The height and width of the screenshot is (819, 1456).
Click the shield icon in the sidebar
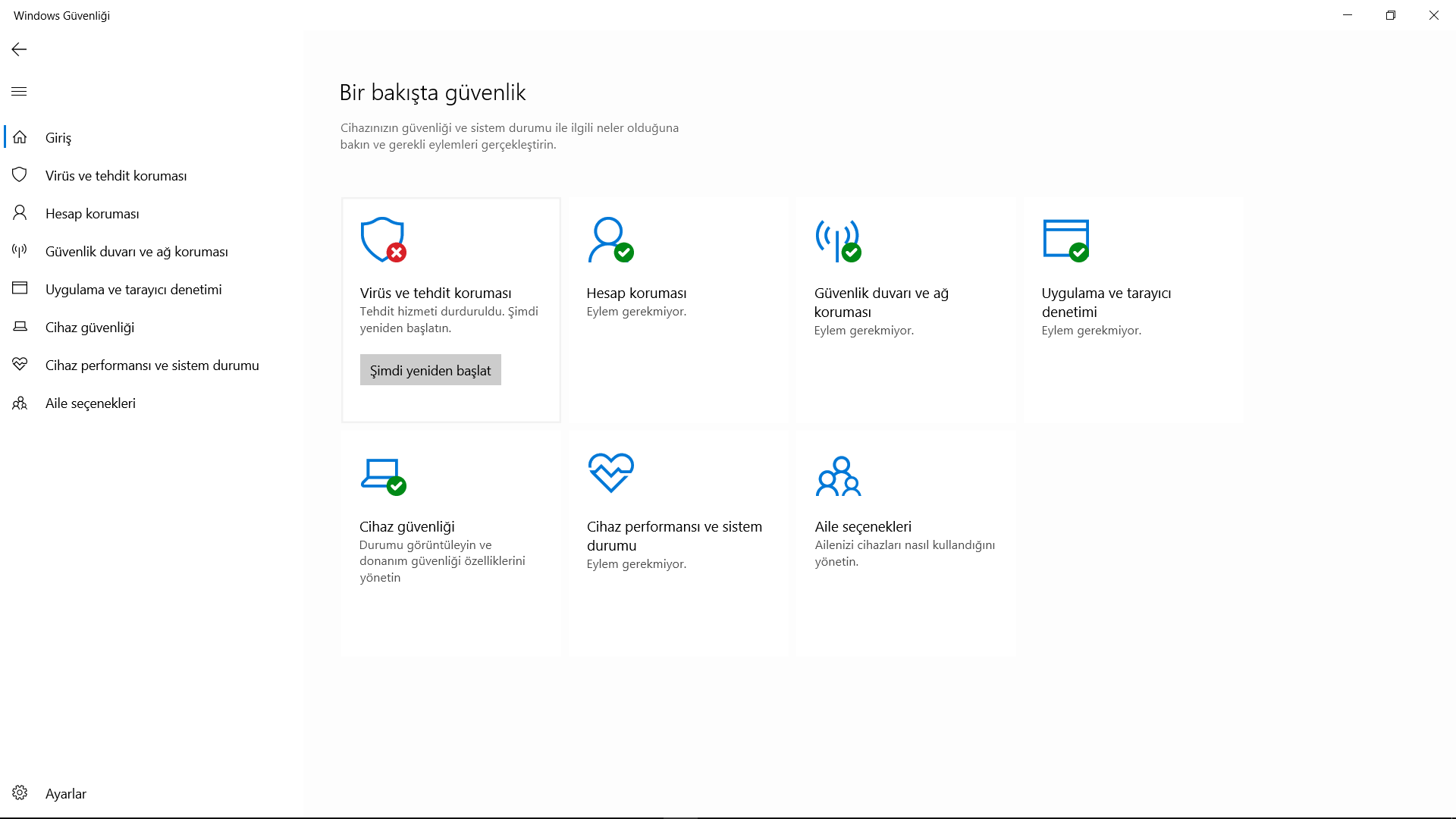click(x=20, y=175)
